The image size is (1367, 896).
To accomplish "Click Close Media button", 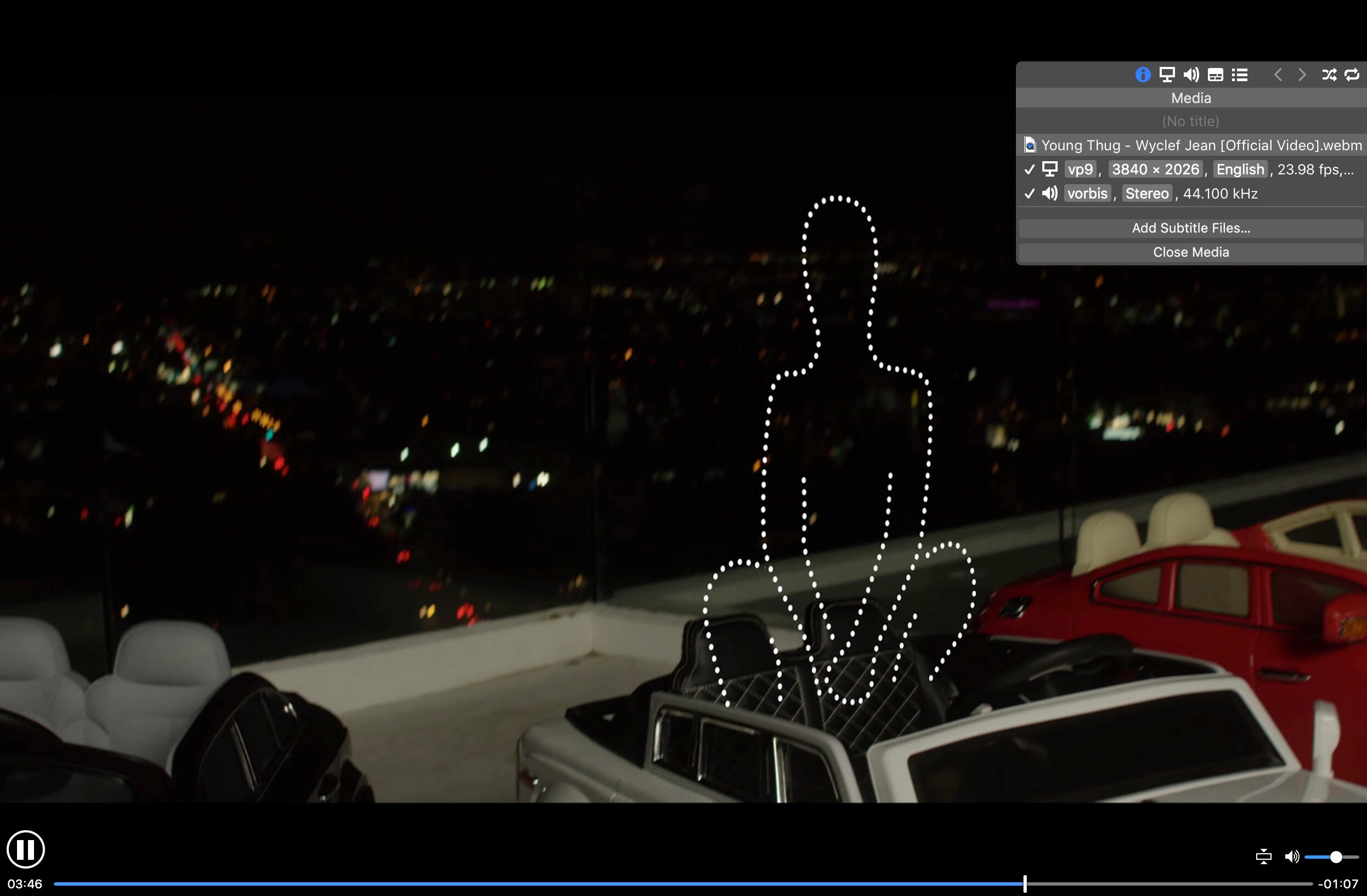I will pyautogui.click(x=1190, y=251).
